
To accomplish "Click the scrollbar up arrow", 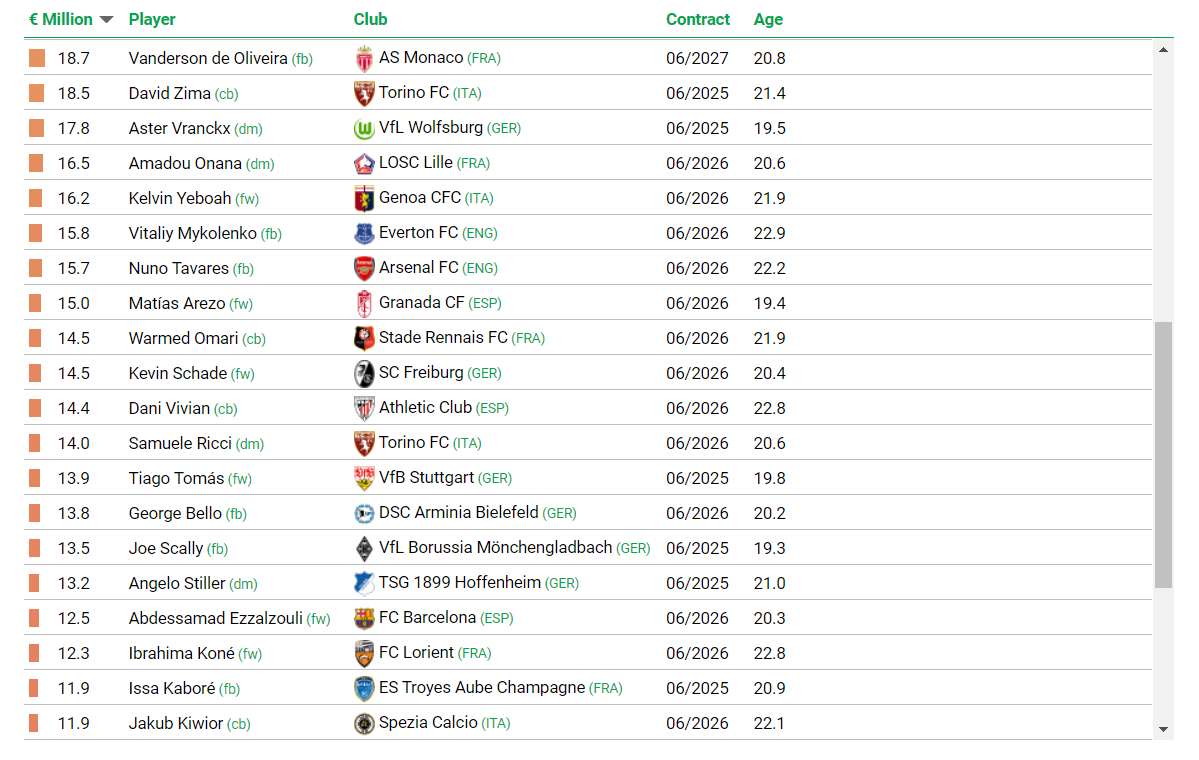I will [1163, 50].
